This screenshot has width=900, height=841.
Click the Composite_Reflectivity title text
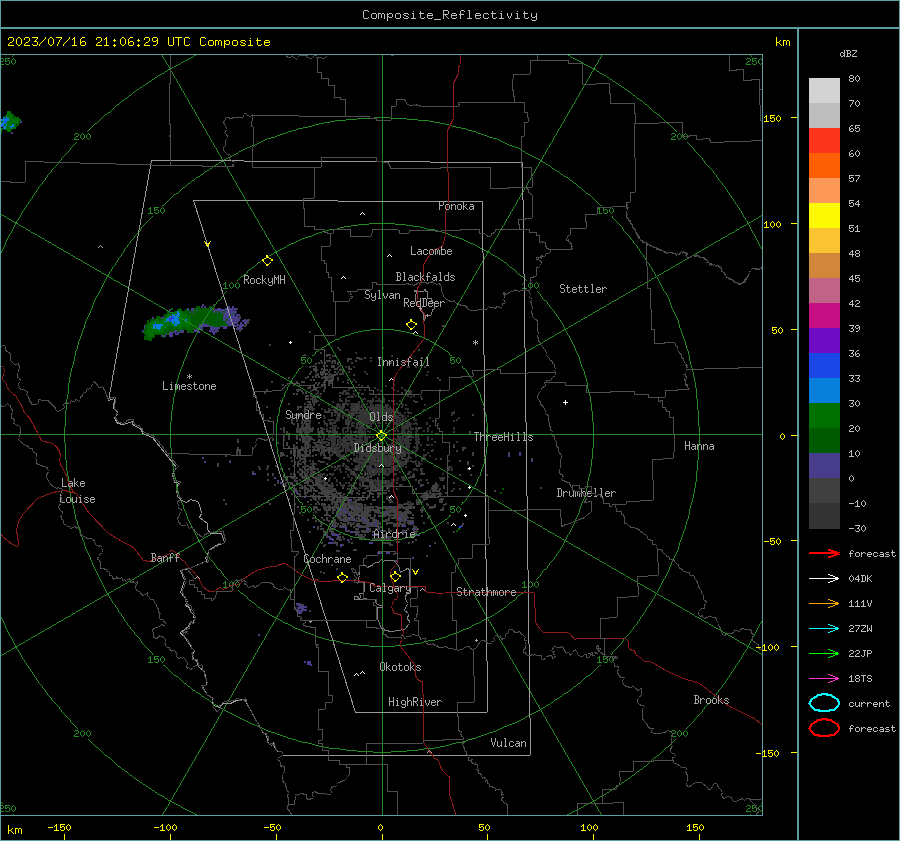pyautogui.click(x=449, y=15)
